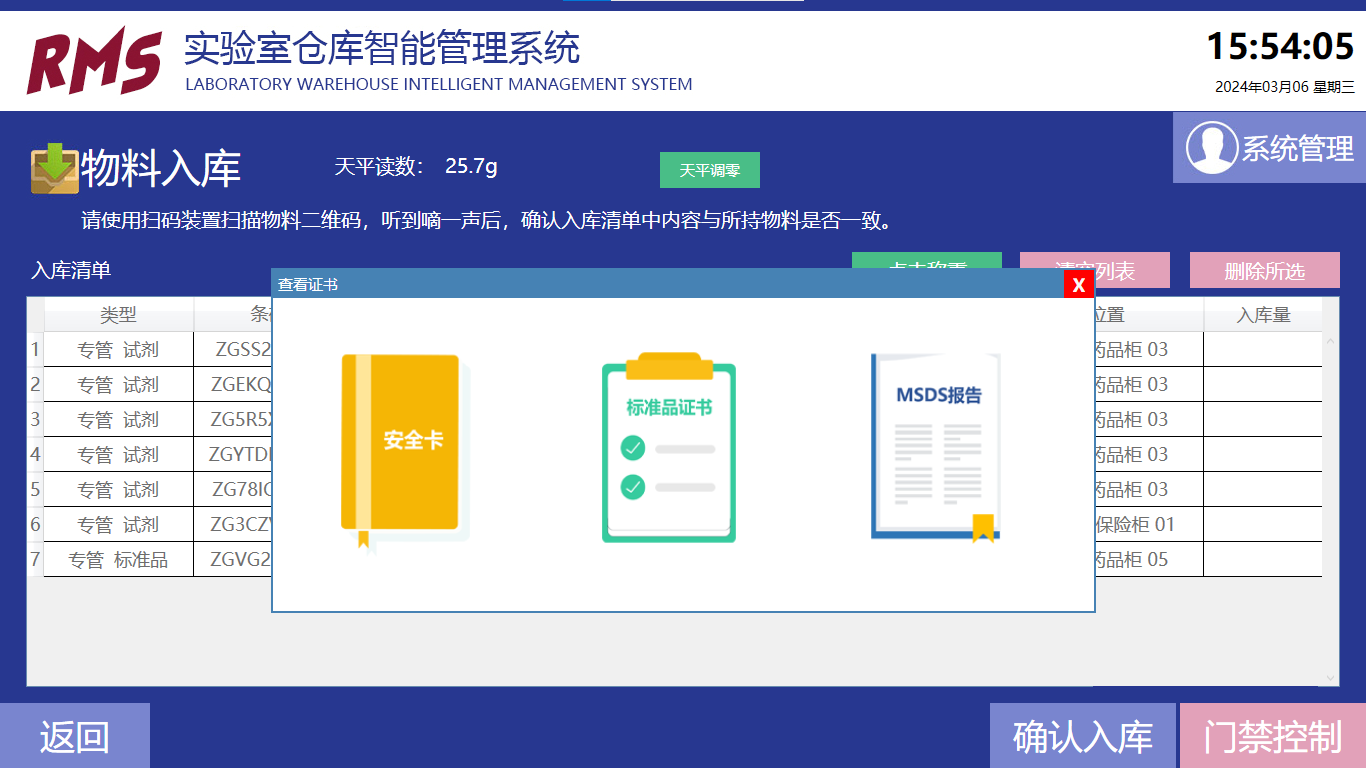
Task: Open the MSDS报告 document icon
Action: [936, 446]
